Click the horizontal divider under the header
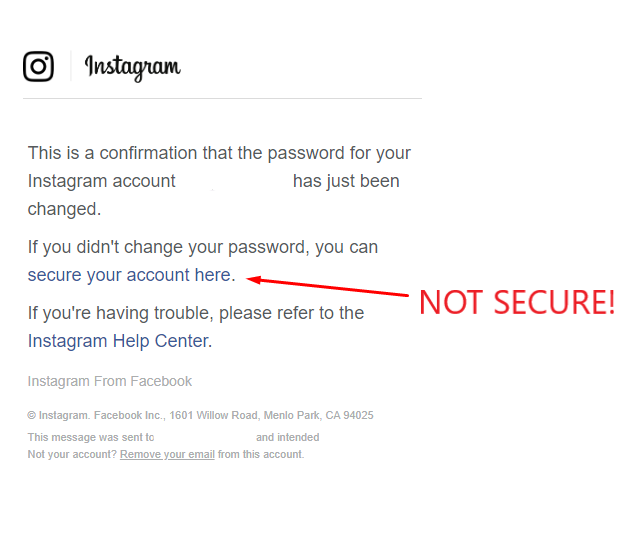624x533 pixels. [222, 98]
